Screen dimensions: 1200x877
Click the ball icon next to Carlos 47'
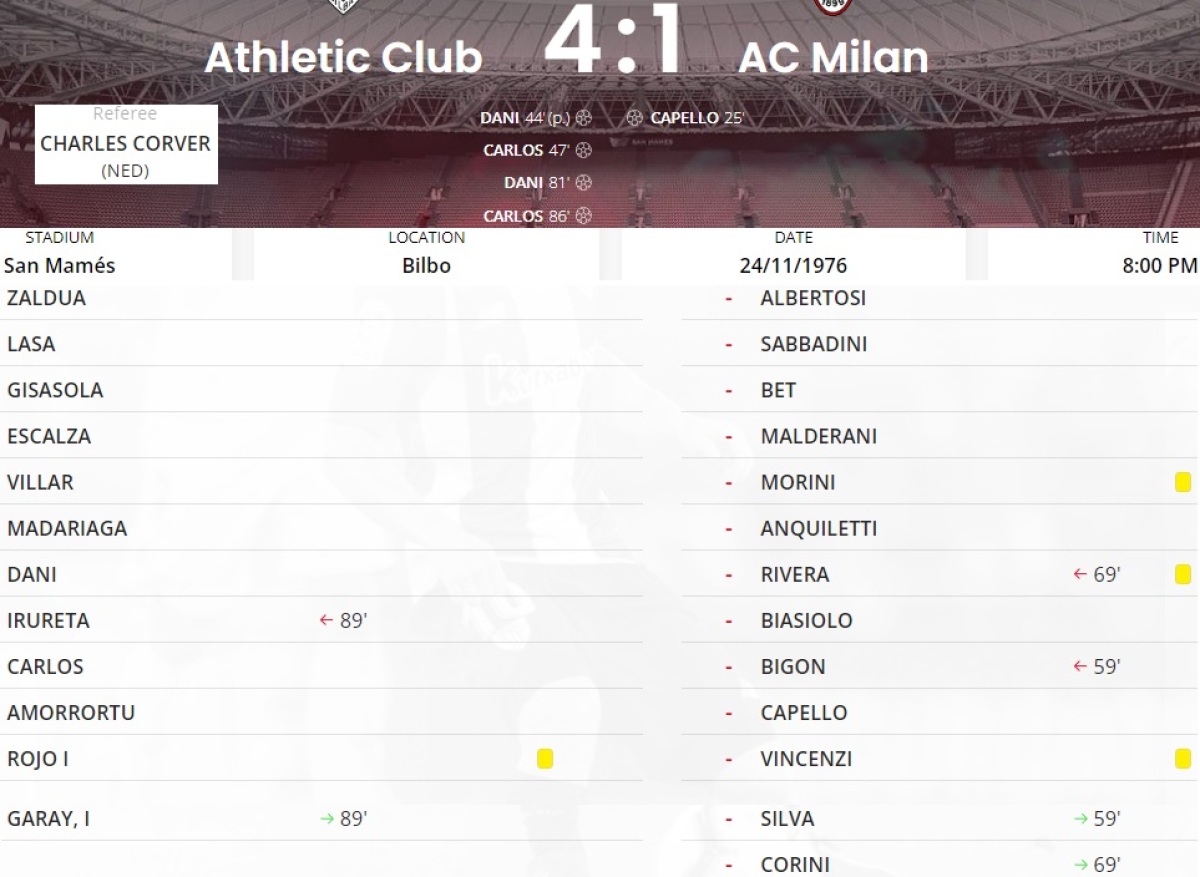pos(584,150)
